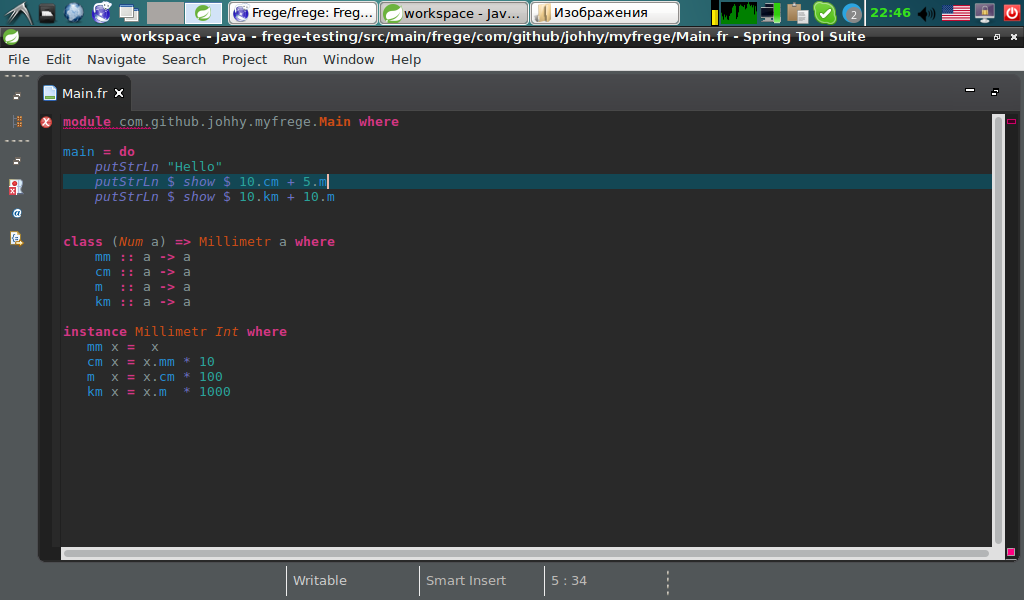Open the Problems fast view in left trim

coord(17,187)
